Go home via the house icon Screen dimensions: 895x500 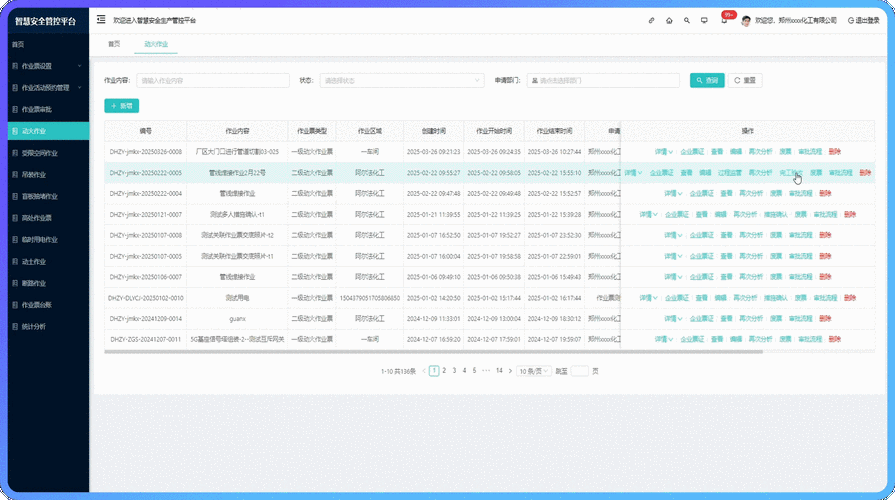coord(669,20)
